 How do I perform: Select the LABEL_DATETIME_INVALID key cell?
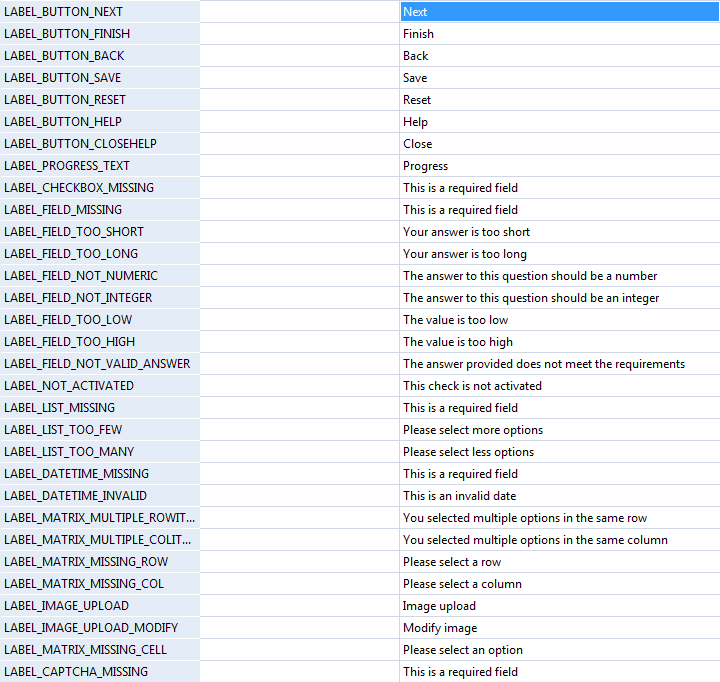coord(100,496)
